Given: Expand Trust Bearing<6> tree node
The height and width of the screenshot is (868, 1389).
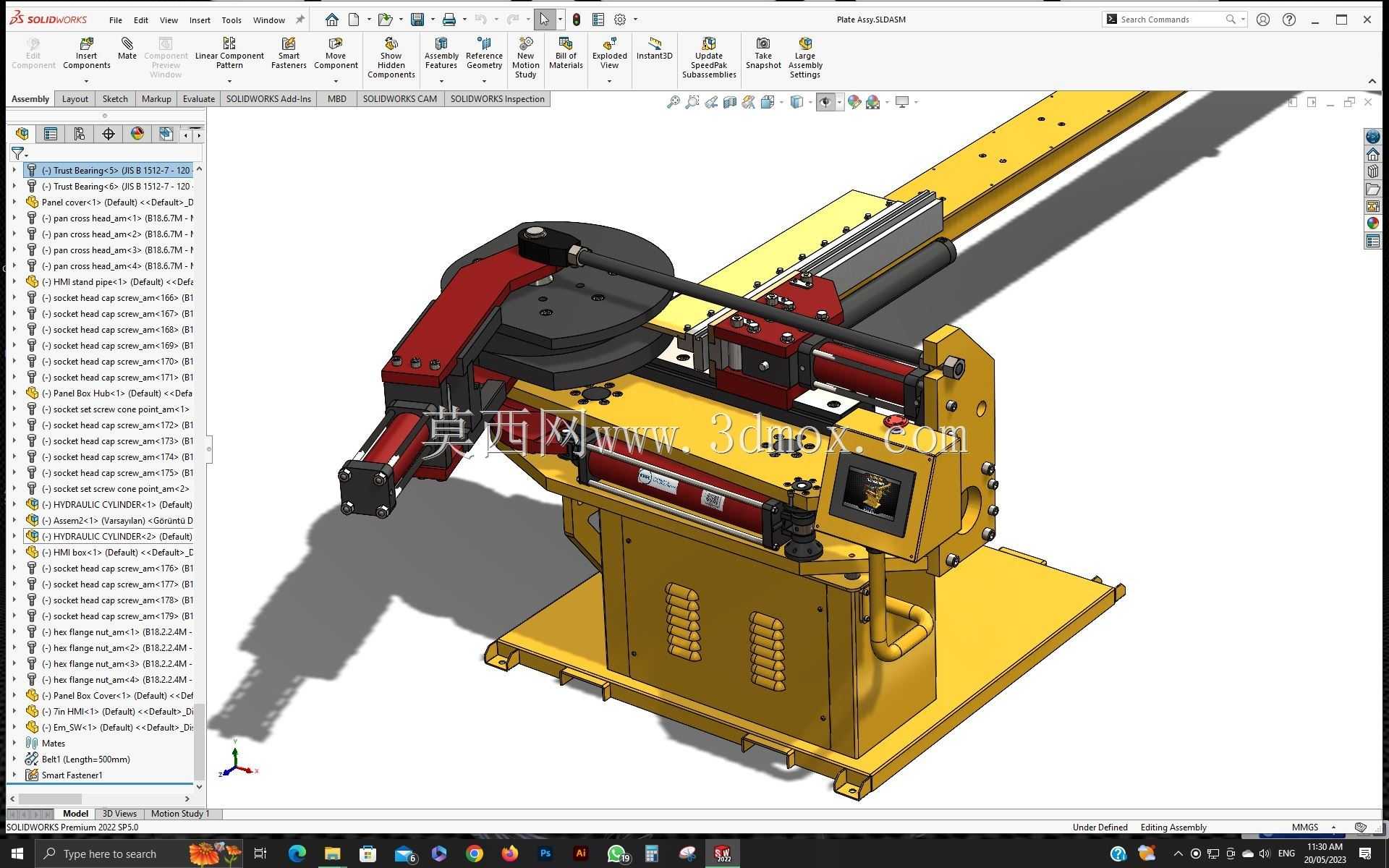Looking at the screenshot, I should 14,187.
